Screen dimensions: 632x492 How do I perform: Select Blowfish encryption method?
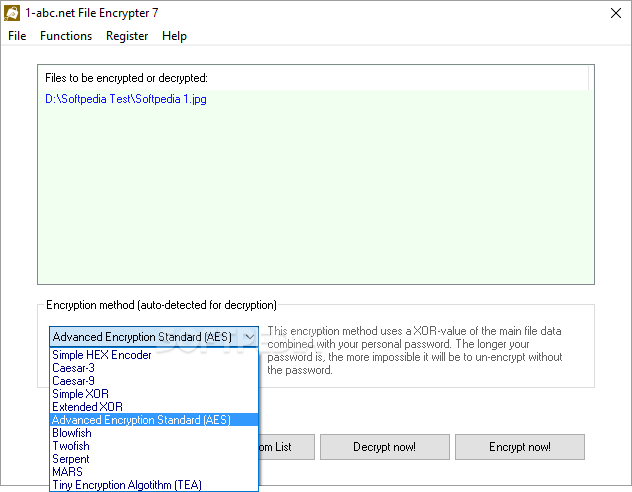tap(154, 433)
